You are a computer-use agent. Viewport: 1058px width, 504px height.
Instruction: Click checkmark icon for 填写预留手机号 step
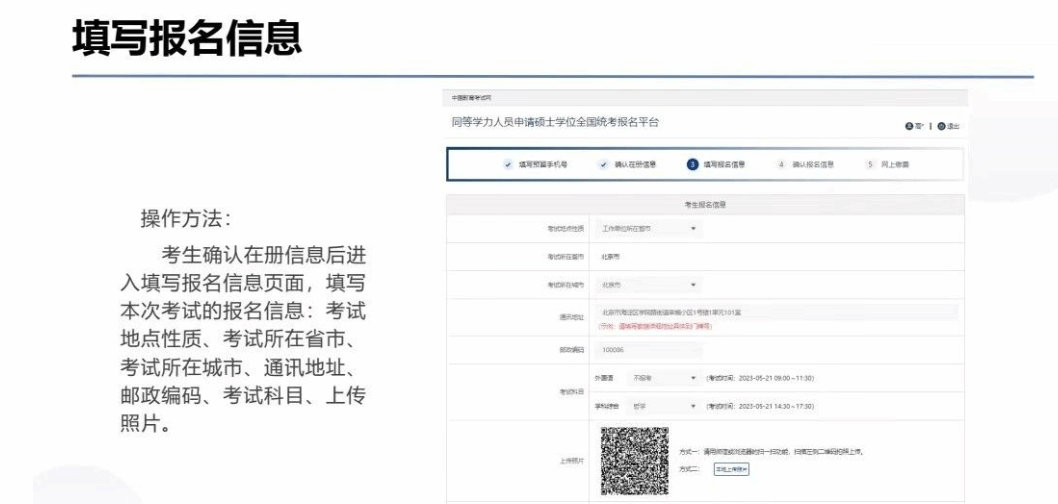pos(505,163)
